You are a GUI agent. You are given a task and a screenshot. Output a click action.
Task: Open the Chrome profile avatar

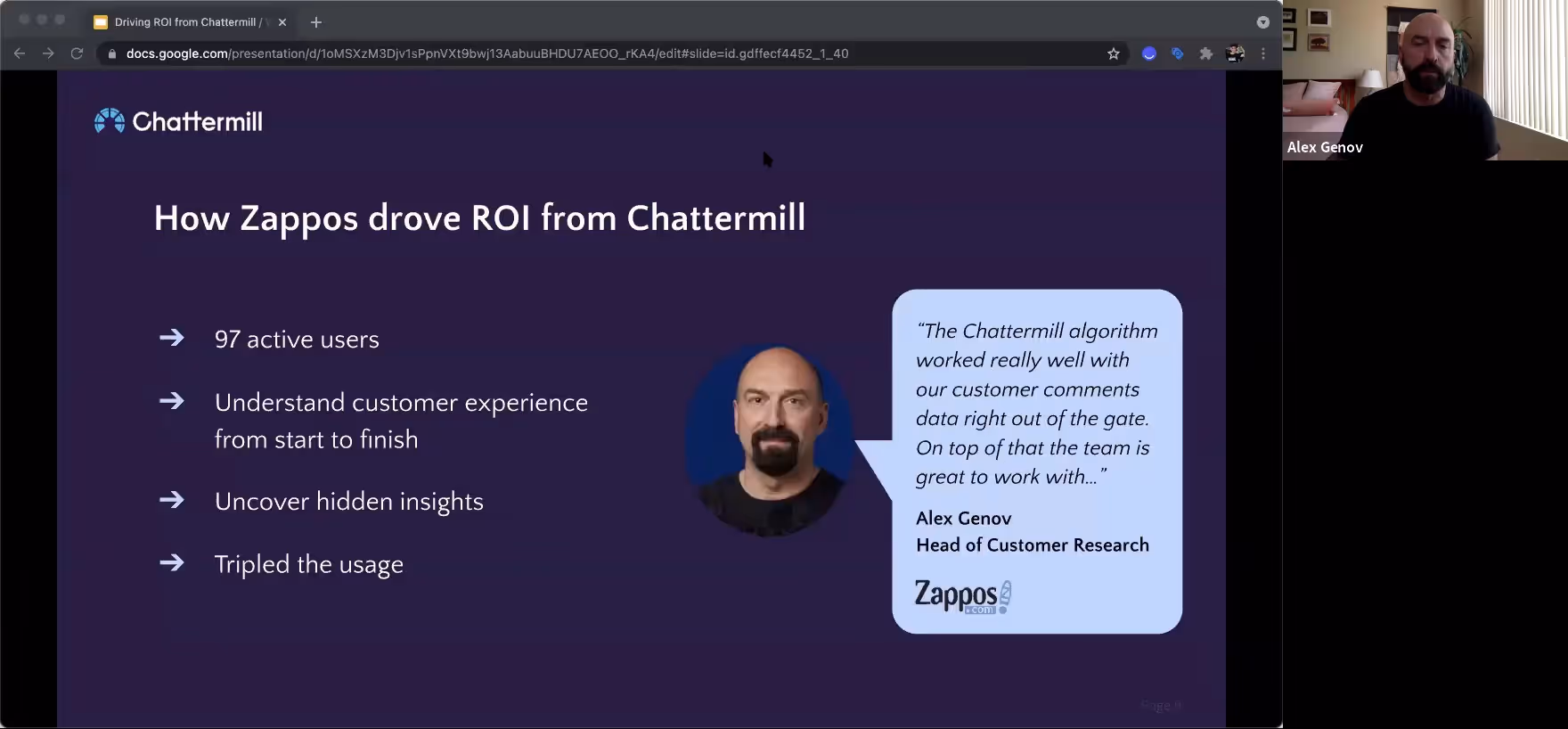[x=1235, y=53]
